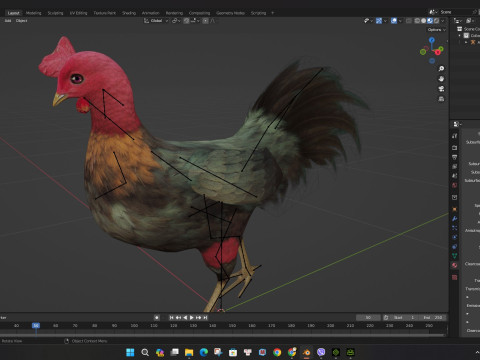
Task: Open the Add menu in the viewport header
Action: [8, 21]
